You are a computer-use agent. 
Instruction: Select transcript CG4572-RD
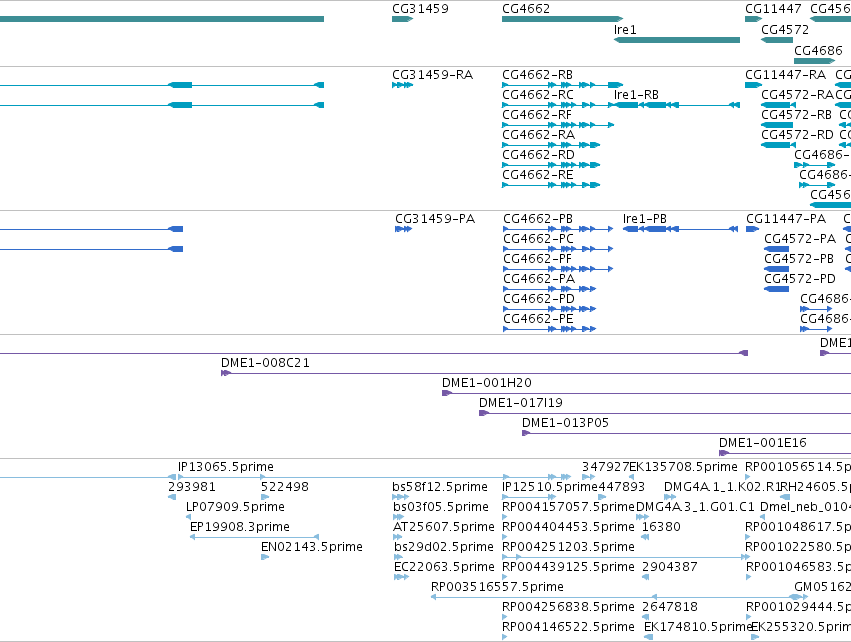pyautogui.click(x=777, y=145)
